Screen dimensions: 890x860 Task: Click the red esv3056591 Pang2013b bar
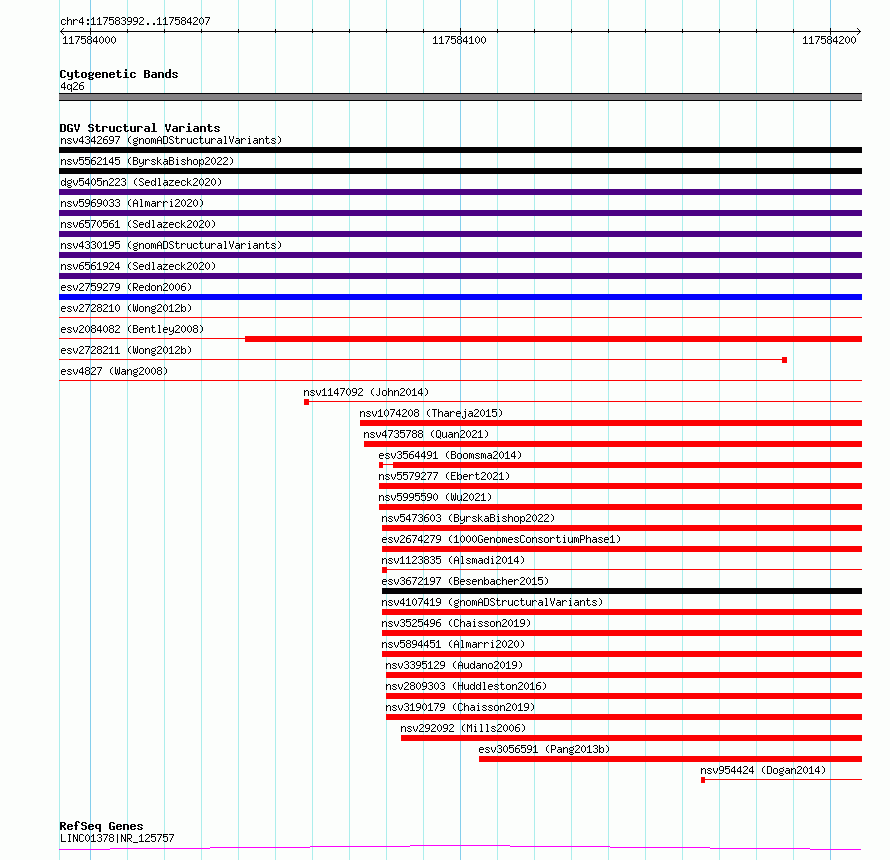coord(670,759)
